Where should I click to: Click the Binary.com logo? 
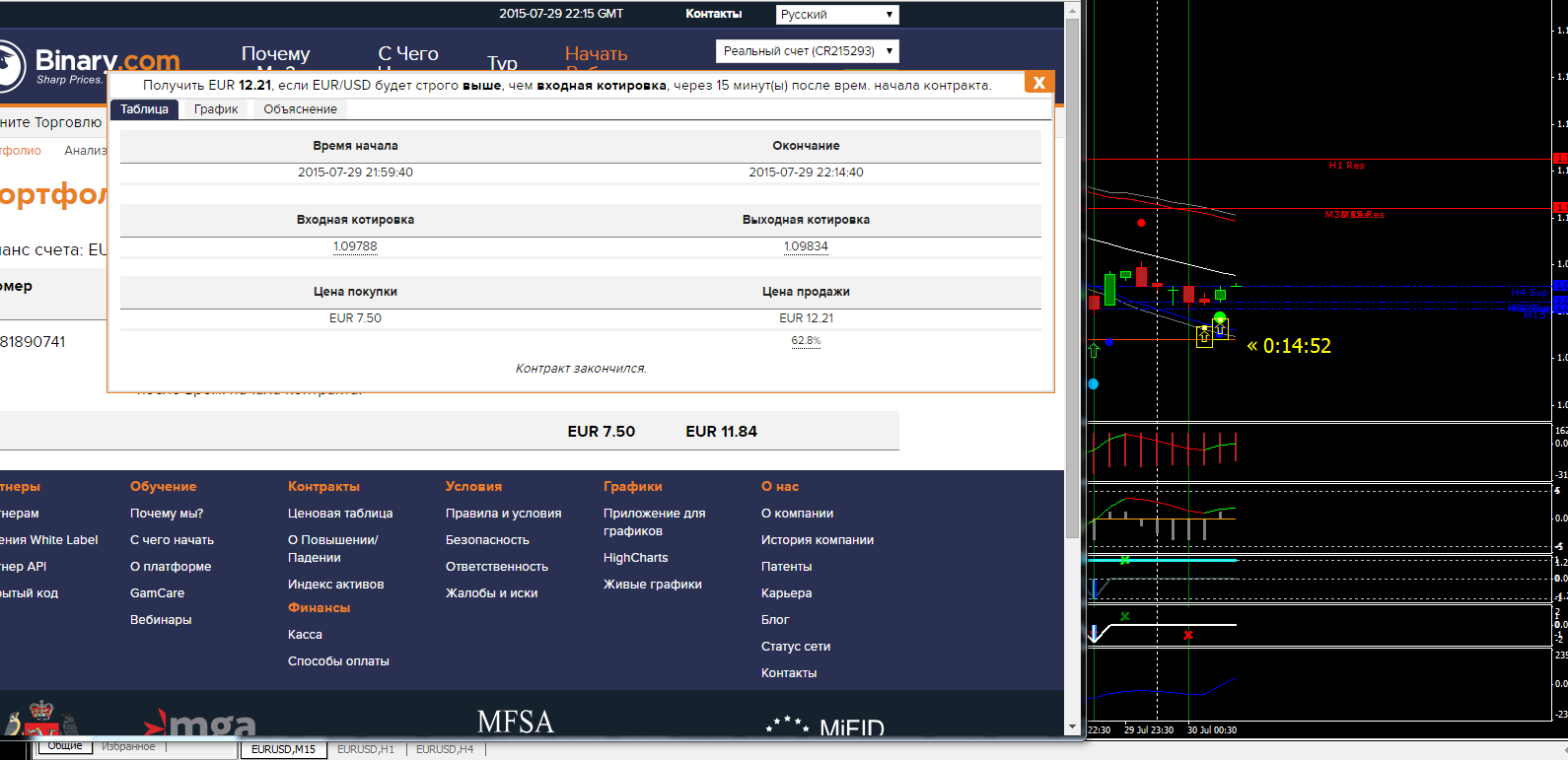[x=90, y=65]
